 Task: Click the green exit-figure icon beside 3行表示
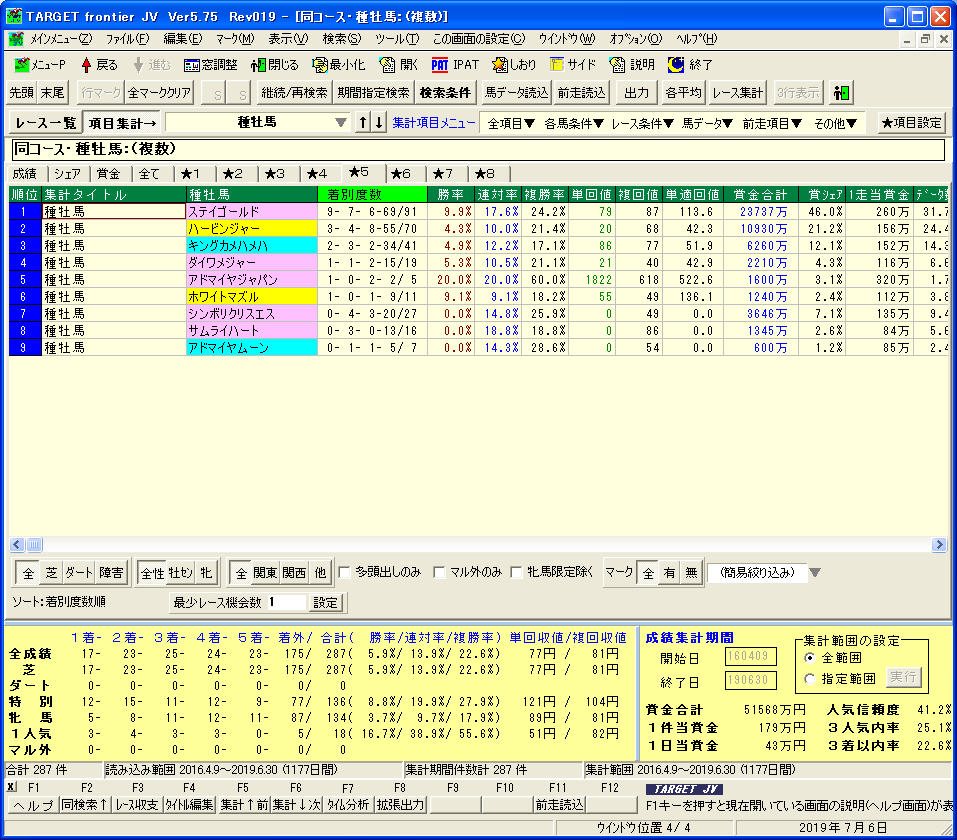coord(841,93)
